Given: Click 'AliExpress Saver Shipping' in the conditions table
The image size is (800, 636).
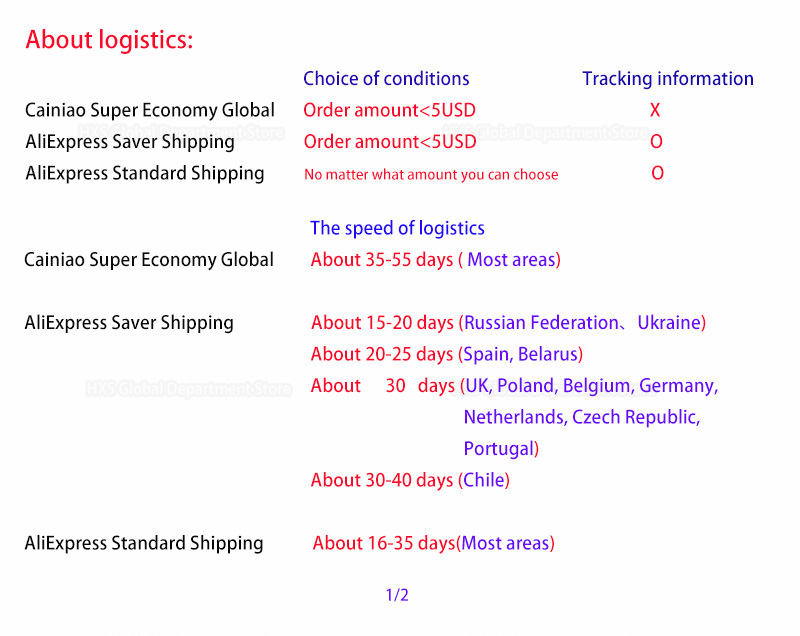Looking at the screenshot, I should click(x=130, y=142).
